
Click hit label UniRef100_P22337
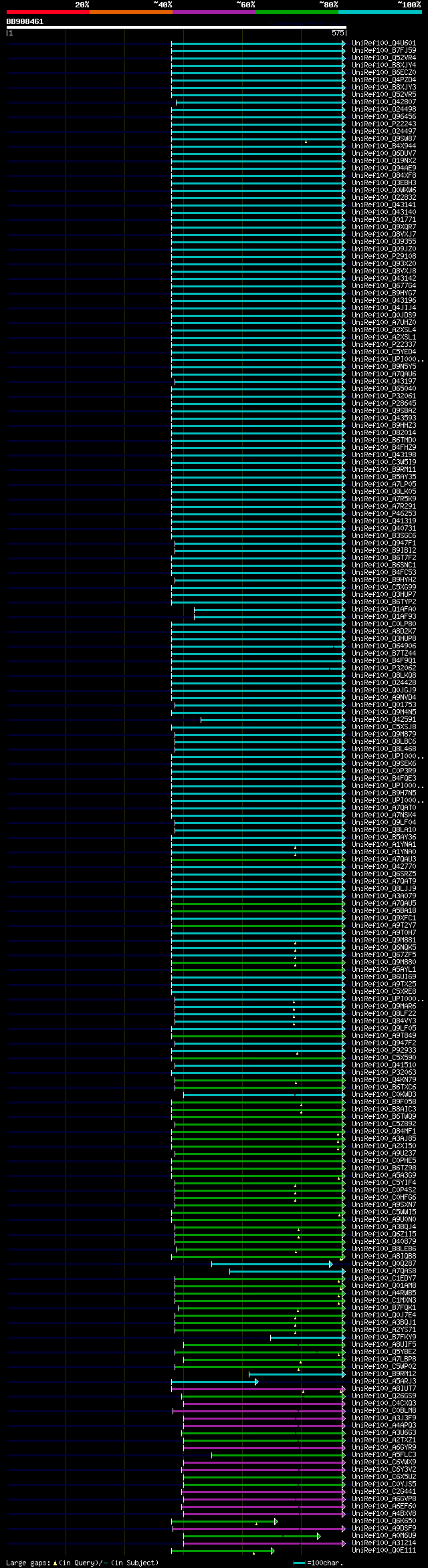(384, 345)
